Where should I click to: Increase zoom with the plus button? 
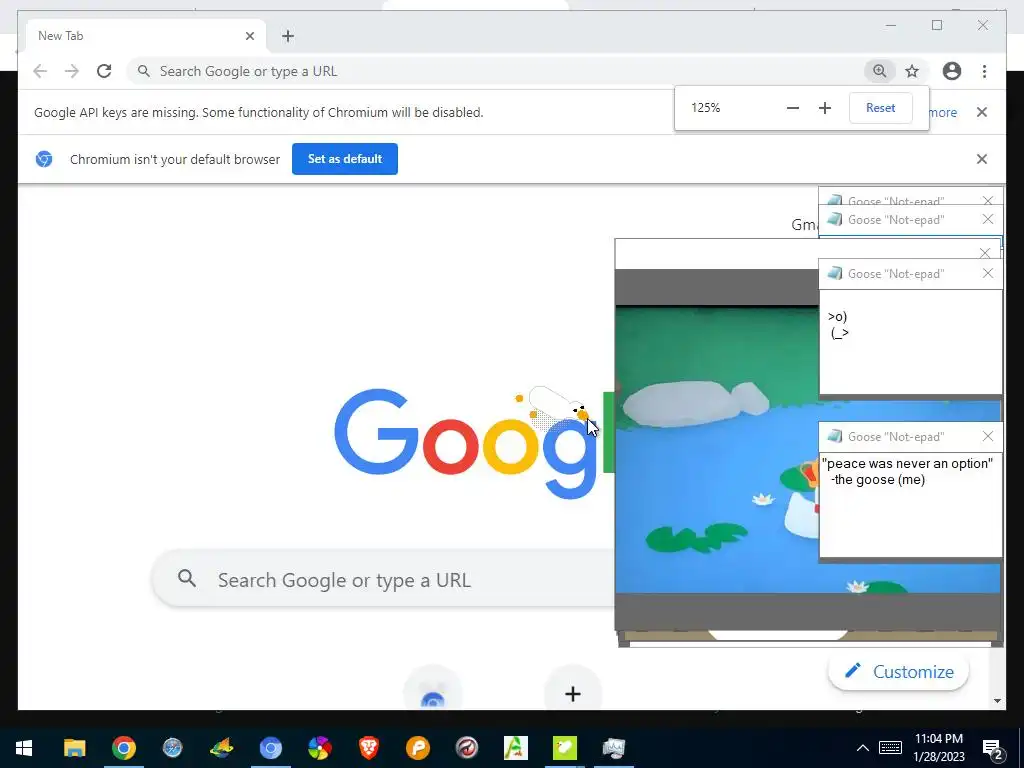pyautogui.click(x=825, y=108)
